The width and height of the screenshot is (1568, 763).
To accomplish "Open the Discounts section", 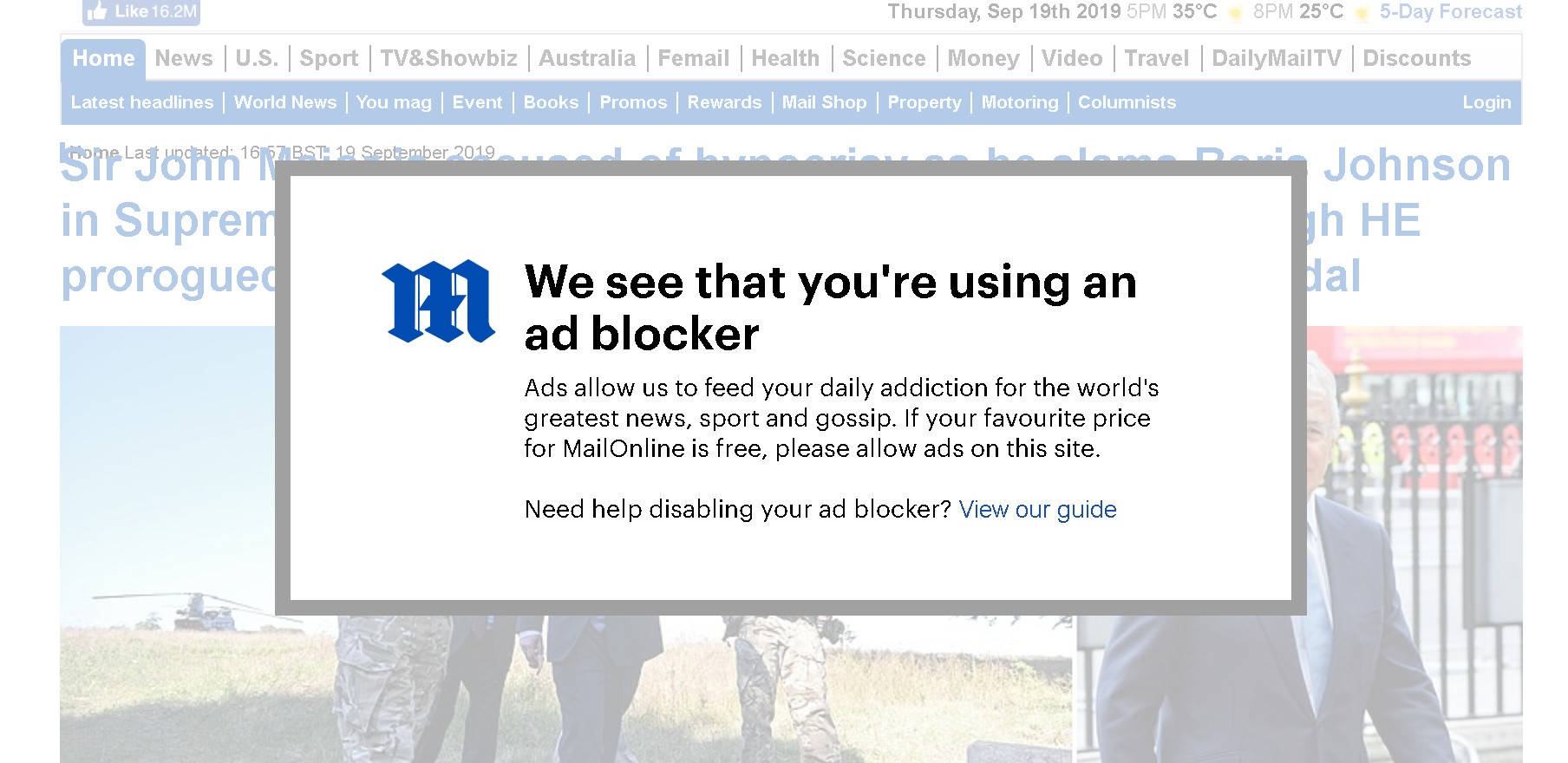I will [1417, 58].
